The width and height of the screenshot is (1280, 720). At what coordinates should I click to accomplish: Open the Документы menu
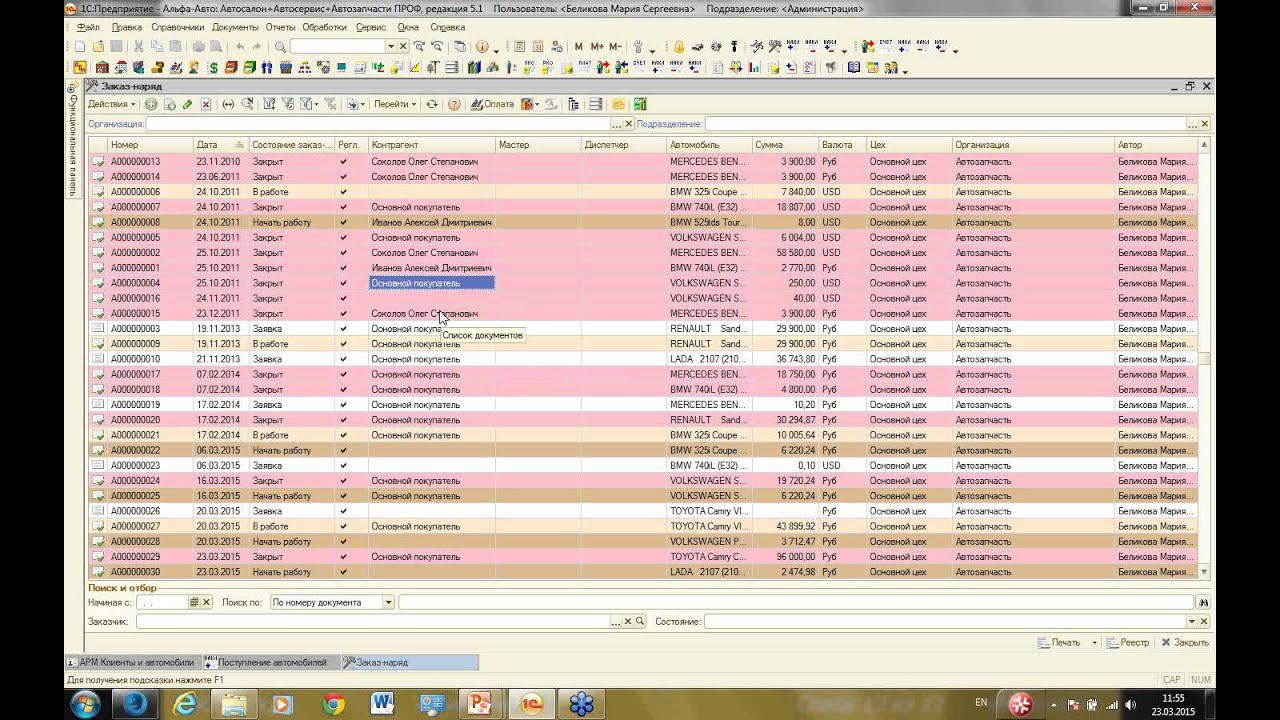point(235,27)
